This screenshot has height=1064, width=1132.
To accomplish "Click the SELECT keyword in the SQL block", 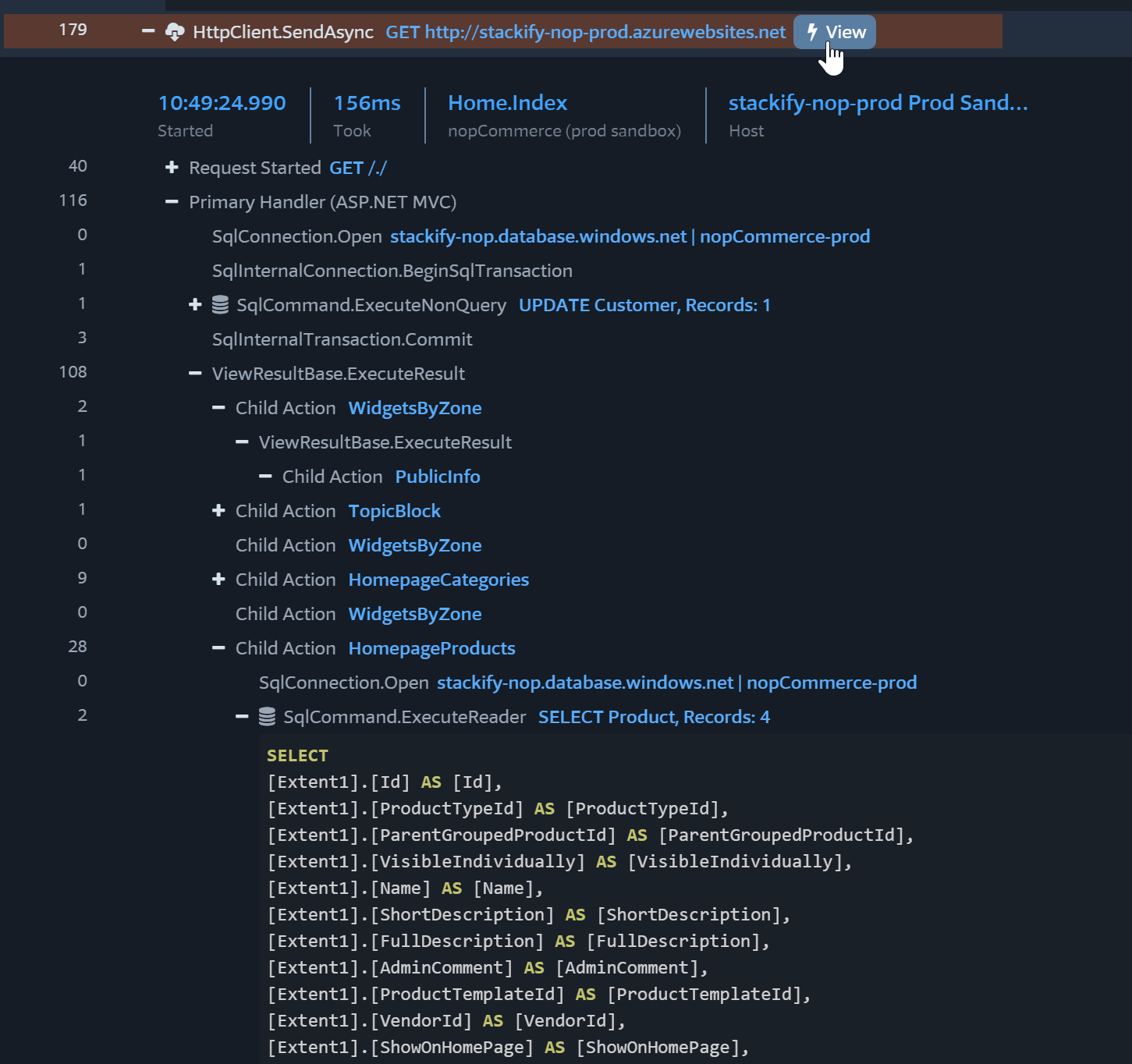I will pos(298,755).
